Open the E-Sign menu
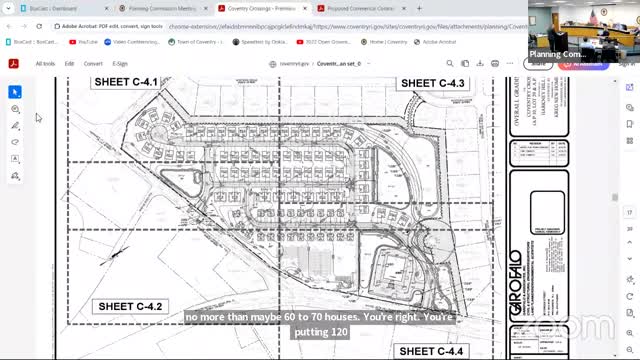 [x=120, y=64]
